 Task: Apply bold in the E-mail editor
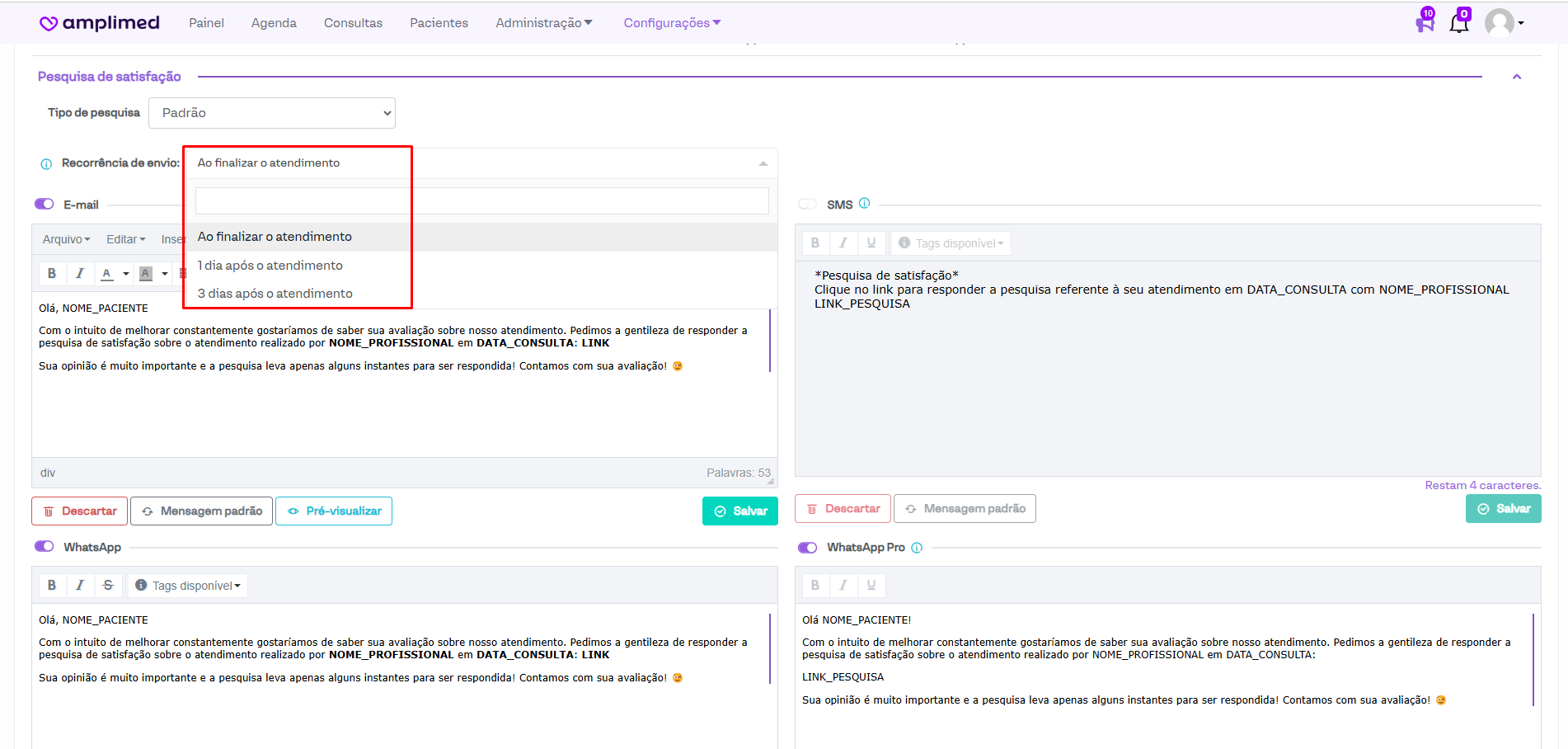click(52, 274)
